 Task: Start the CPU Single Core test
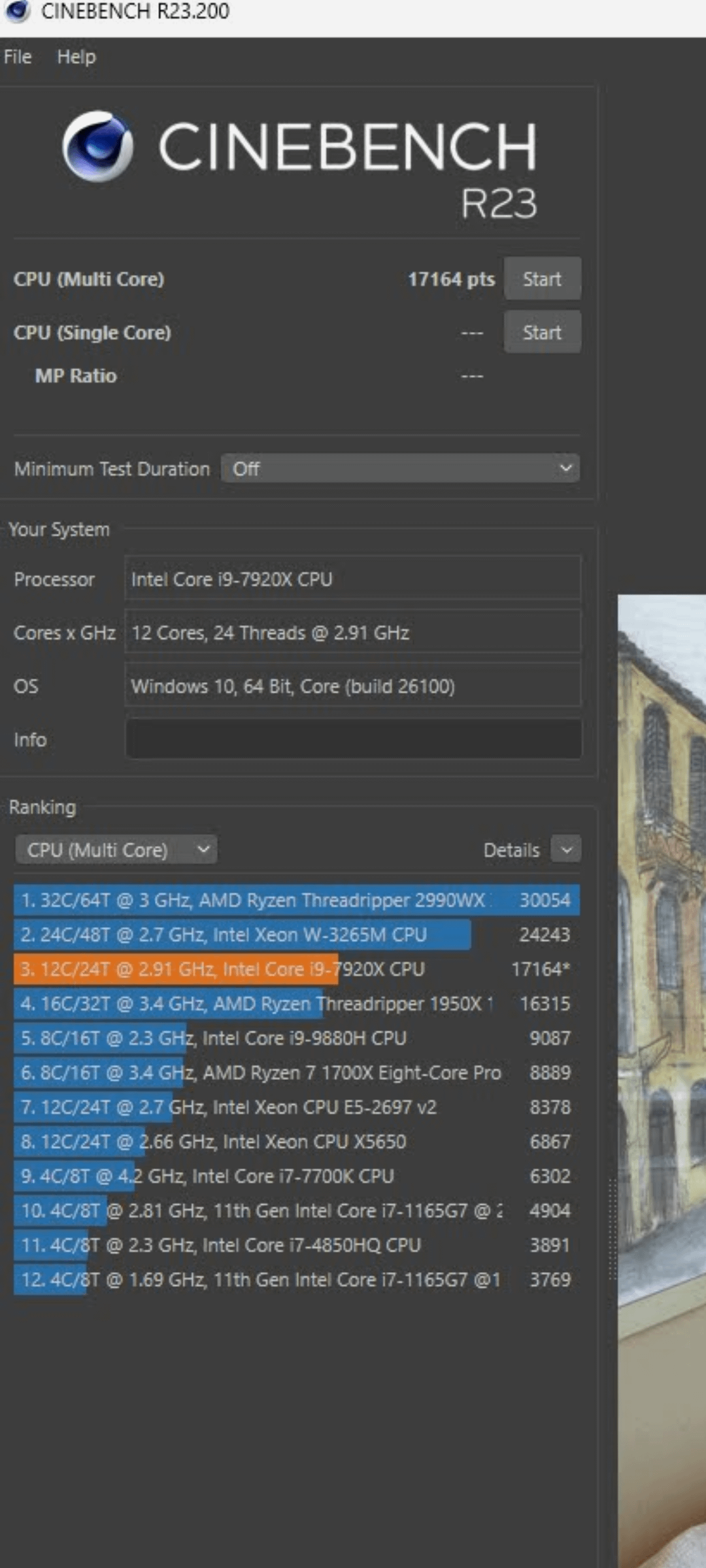point(541,333)
